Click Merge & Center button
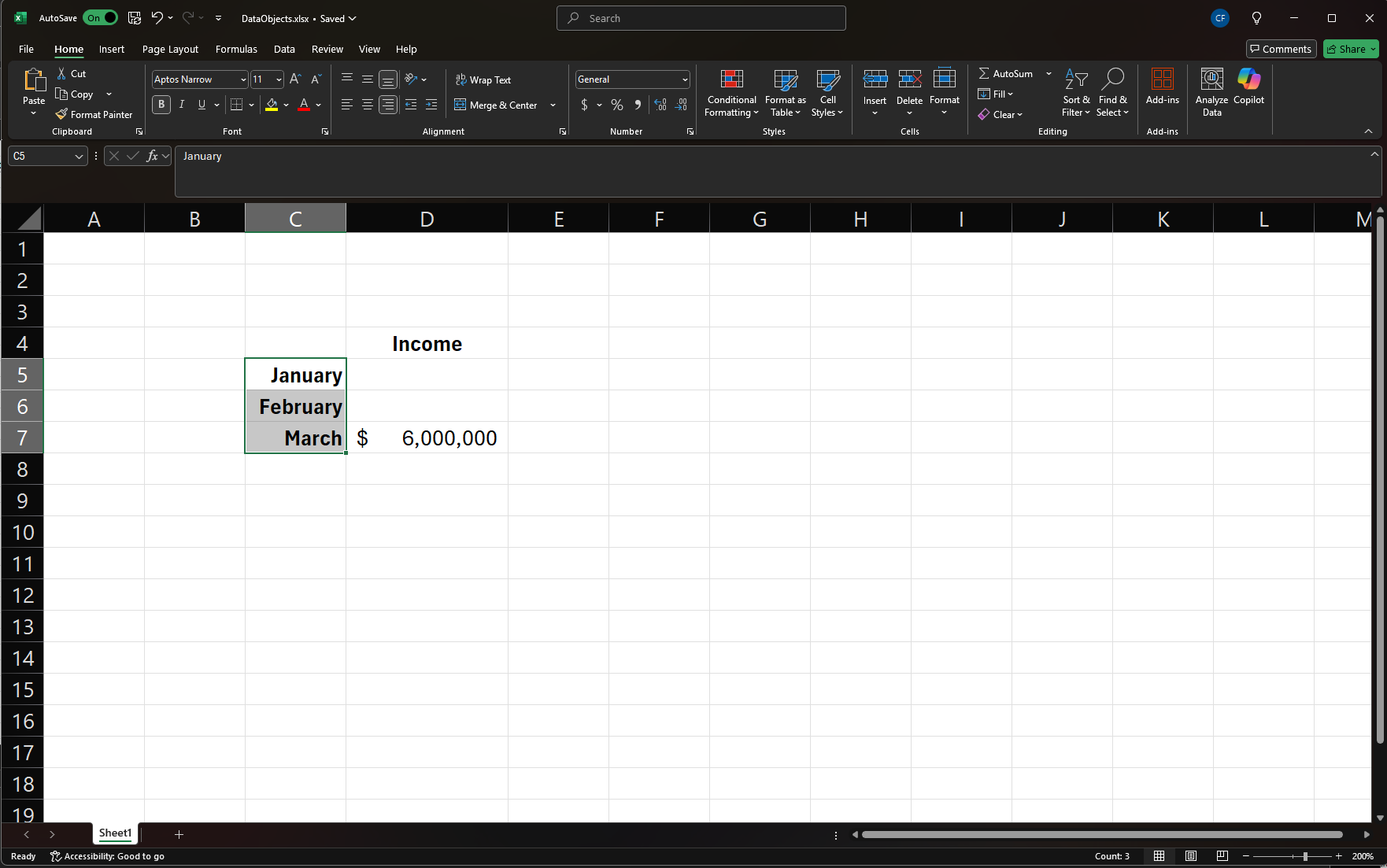 [x=496, y=105]
